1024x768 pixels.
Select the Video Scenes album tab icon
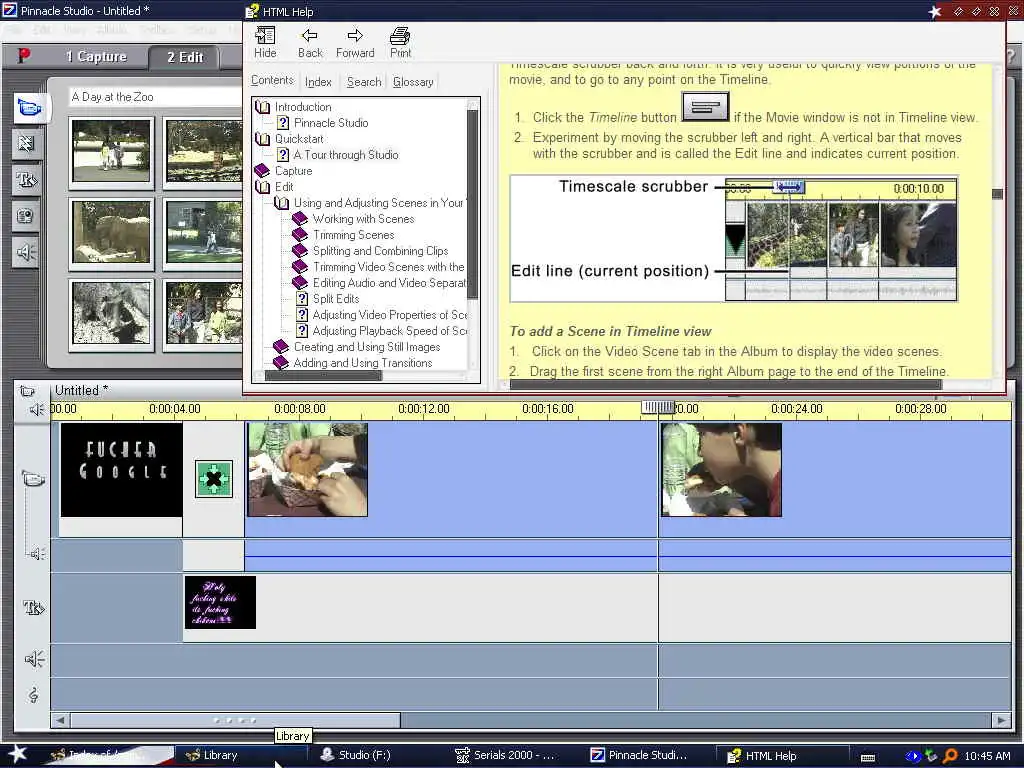coord(28,107)
